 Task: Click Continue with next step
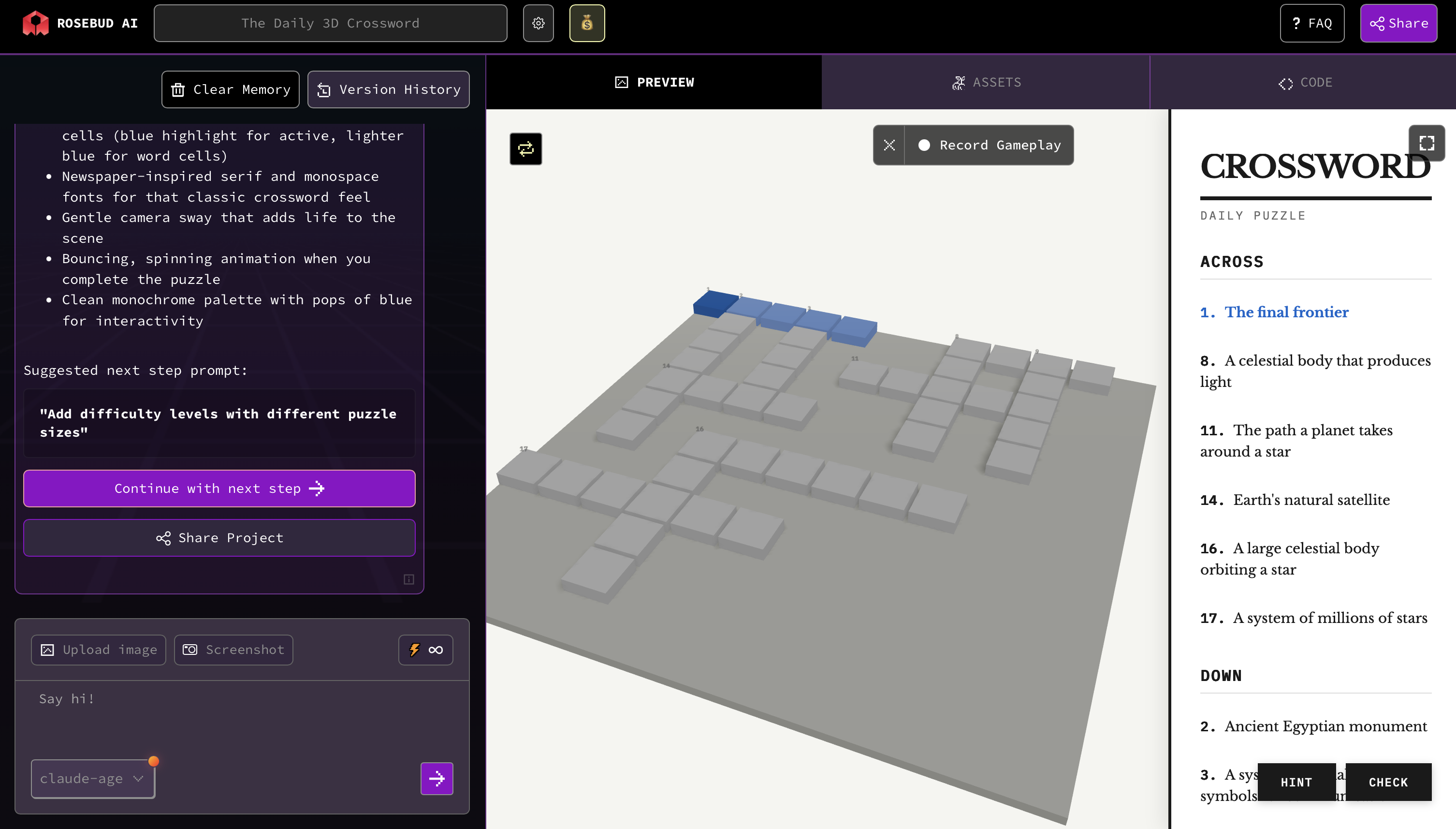click(x=219, y=489)
